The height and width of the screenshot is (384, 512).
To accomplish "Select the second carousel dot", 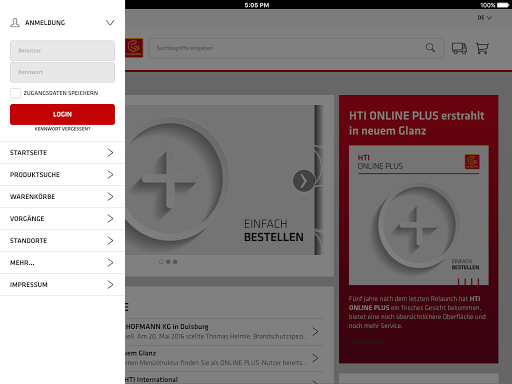I will (168, 262).
